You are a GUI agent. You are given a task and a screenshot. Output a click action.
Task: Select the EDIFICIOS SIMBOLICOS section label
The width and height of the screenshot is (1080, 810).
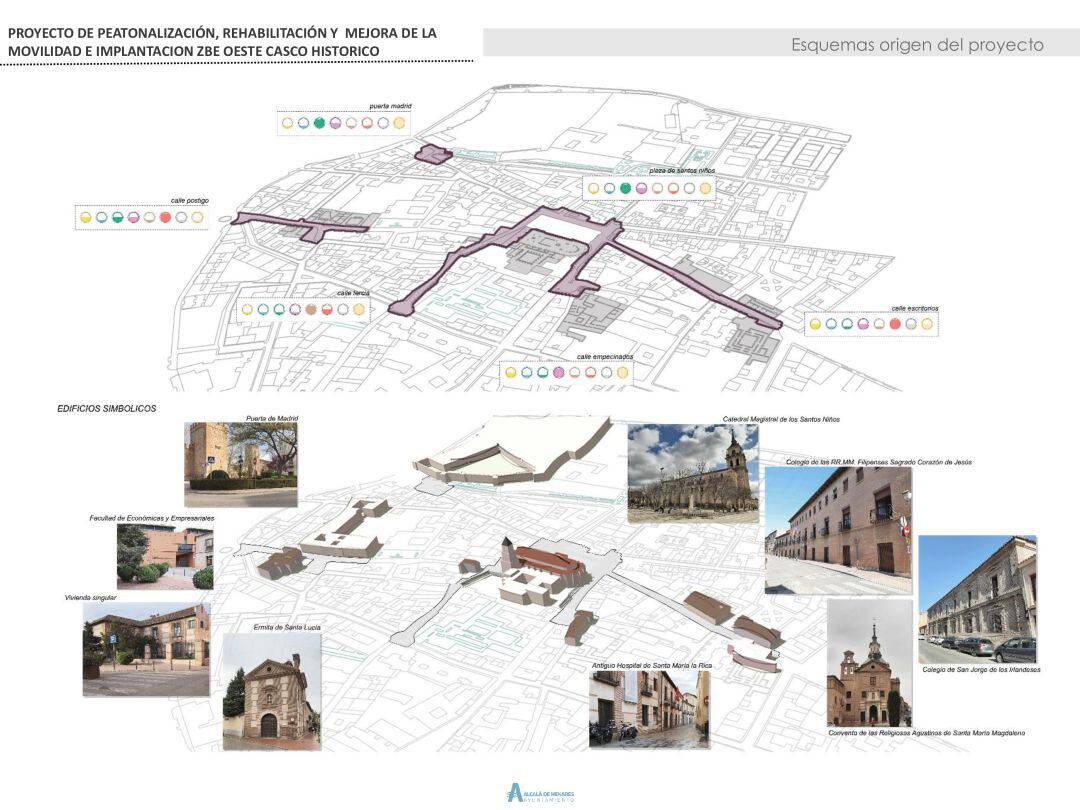click(x=107, y=407)
